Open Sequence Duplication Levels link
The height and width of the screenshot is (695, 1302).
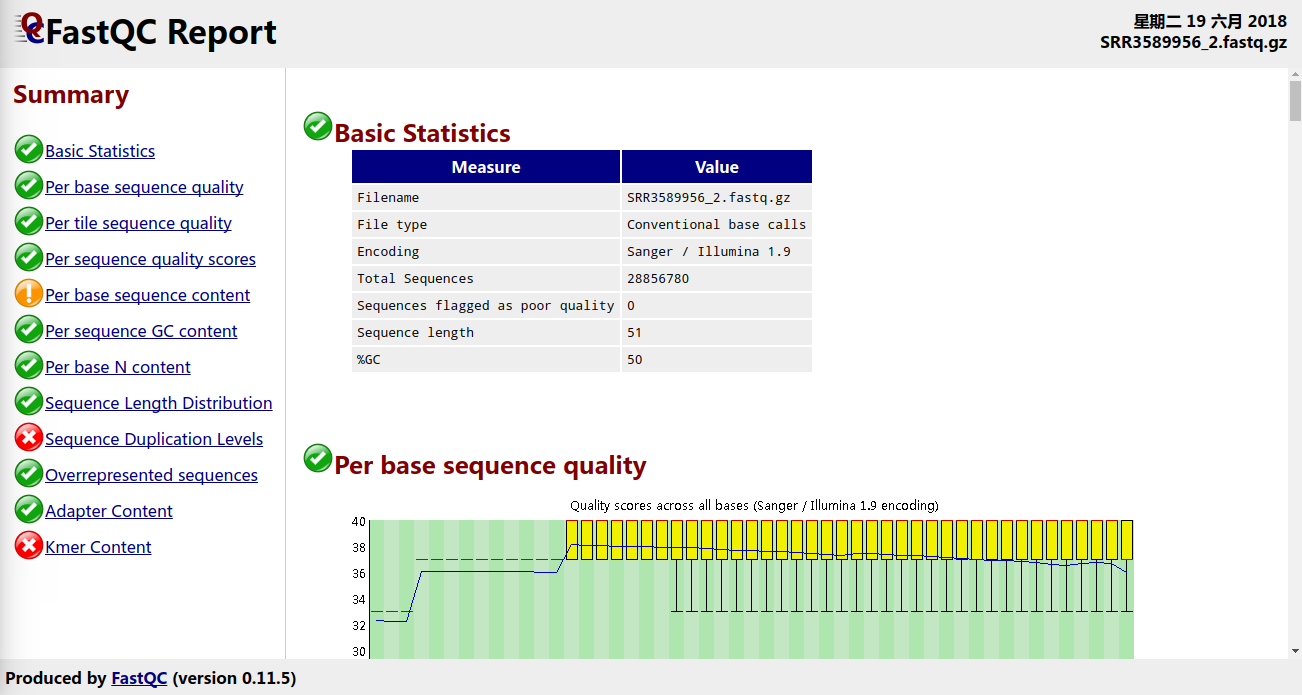(154, 439)
